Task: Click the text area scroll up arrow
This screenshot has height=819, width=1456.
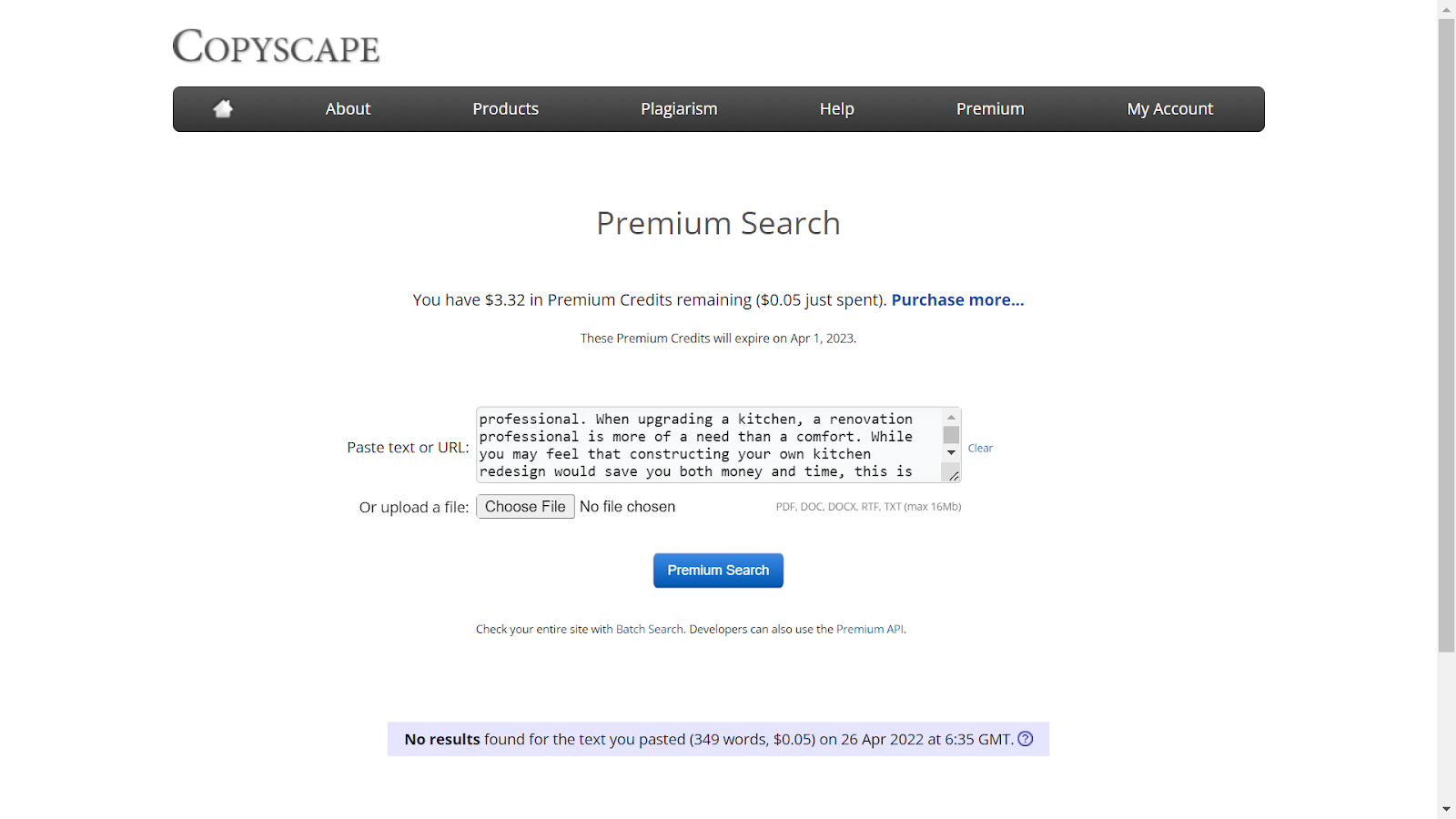Action: (951, 417)
